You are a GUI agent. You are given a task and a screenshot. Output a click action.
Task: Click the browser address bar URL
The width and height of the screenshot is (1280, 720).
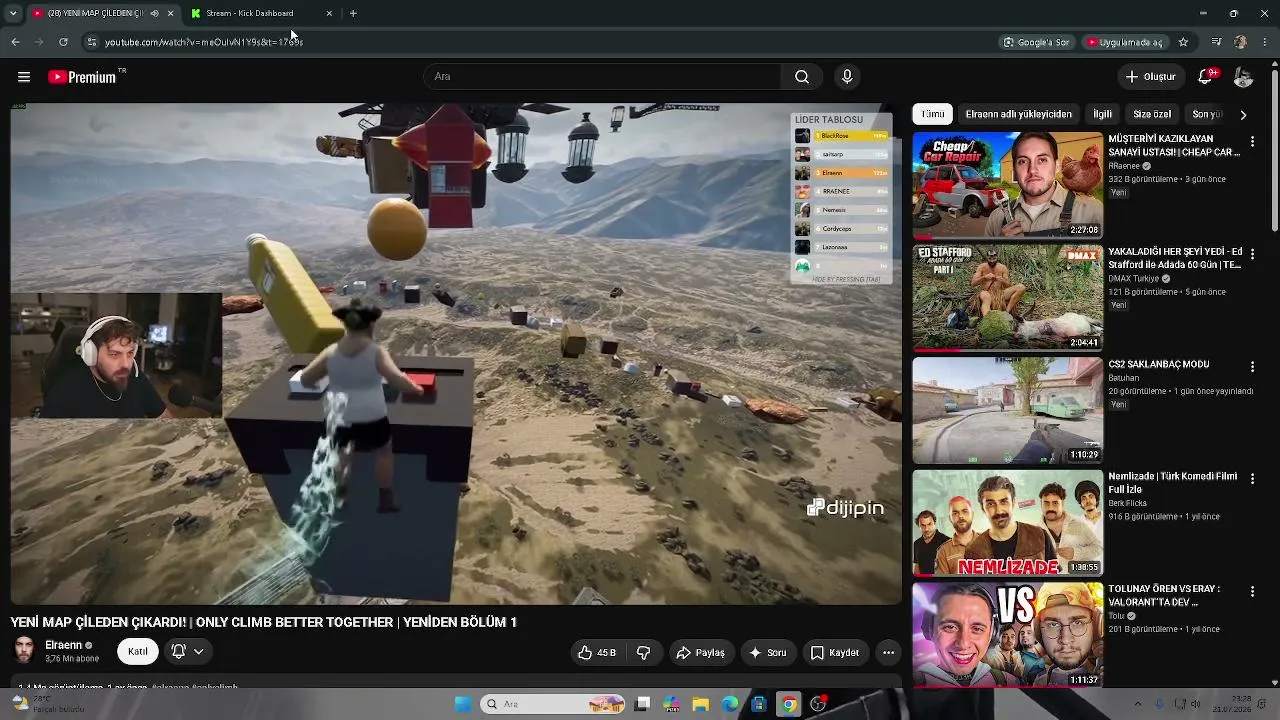click(x=204, y=42)
